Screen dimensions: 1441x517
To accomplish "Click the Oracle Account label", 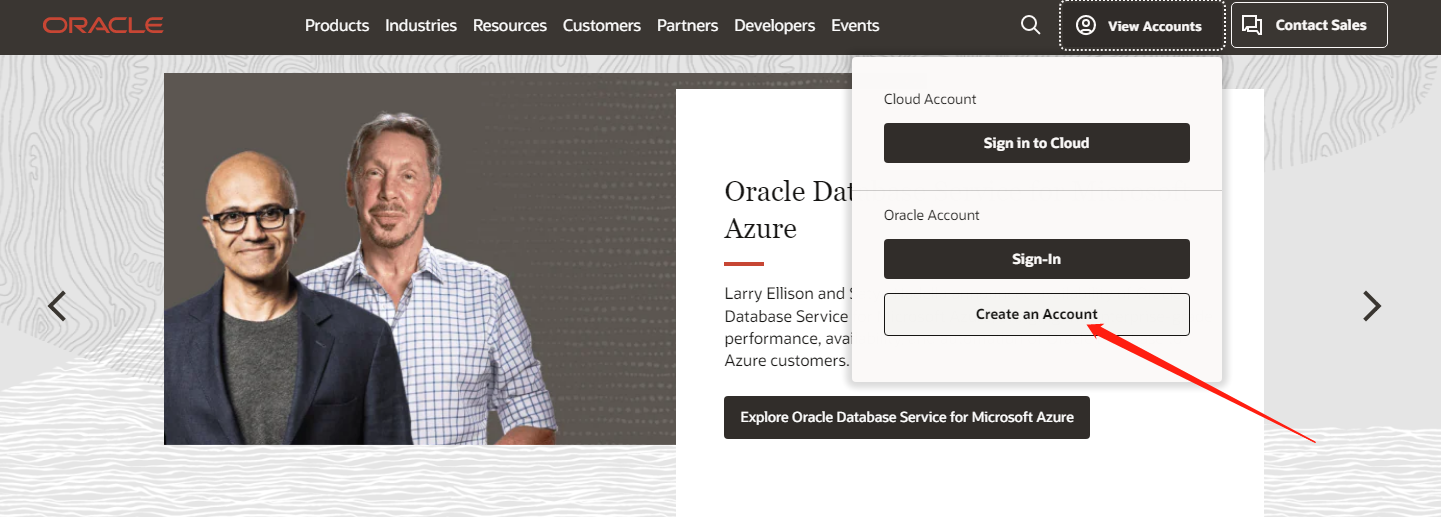I will (932, 215).
